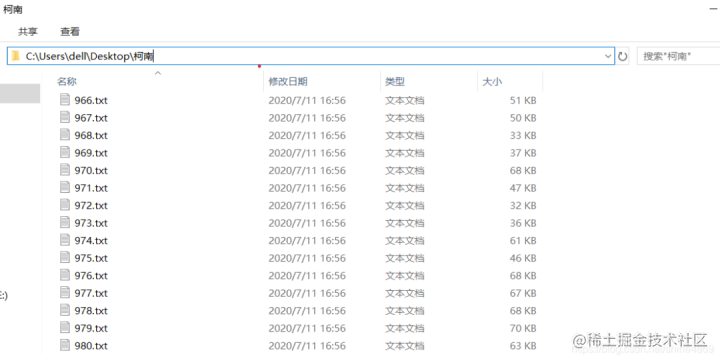Sort files by 名称 column header
The height and width of the screenshot is (361, 720).
click(x=67, y=82)
